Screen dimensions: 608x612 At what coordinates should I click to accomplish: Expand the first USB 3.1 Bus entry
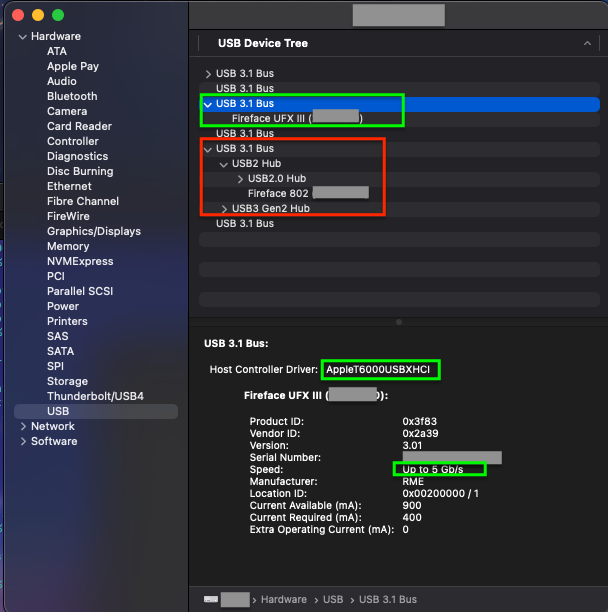pos(208,74)
